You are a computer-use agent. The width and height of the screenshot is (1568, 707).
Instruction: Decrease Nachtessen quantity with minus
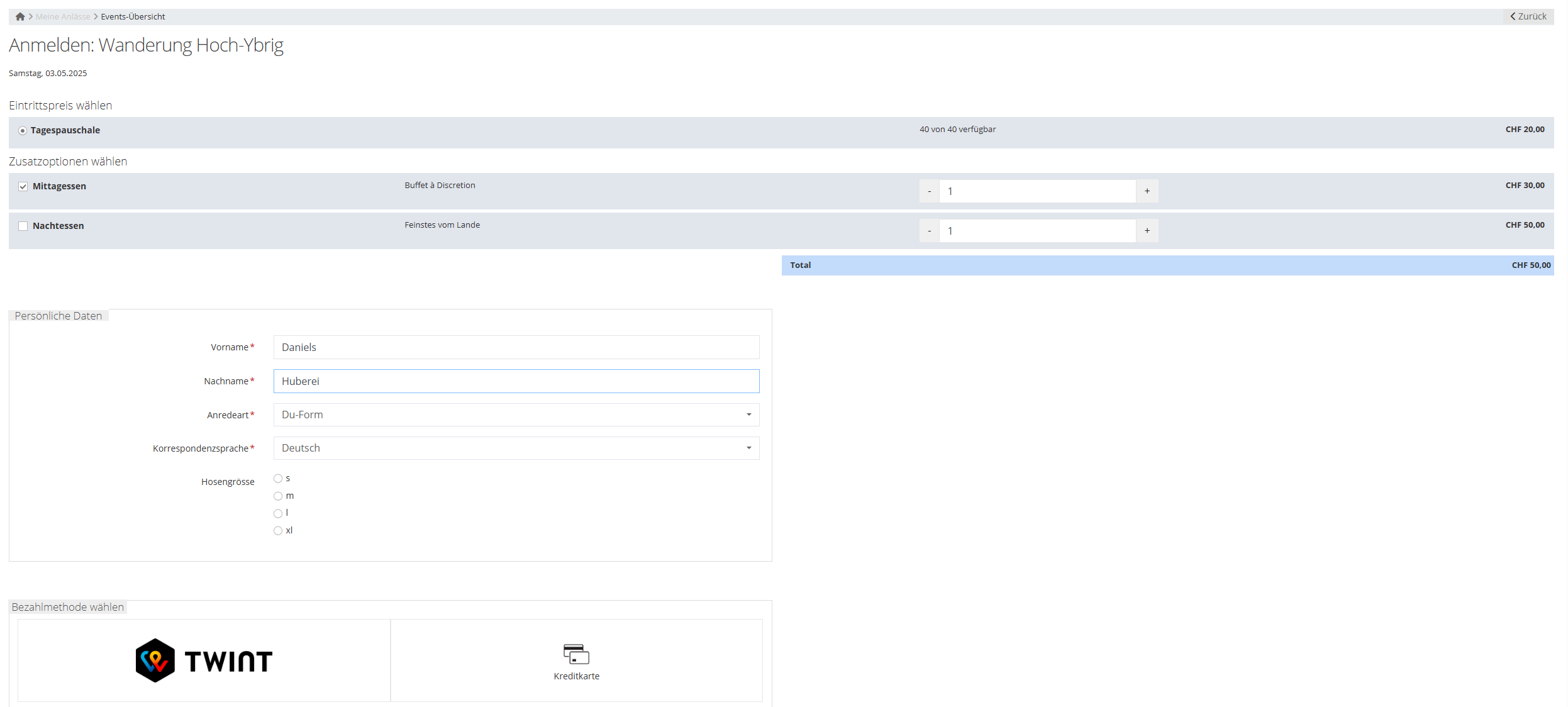929,231
